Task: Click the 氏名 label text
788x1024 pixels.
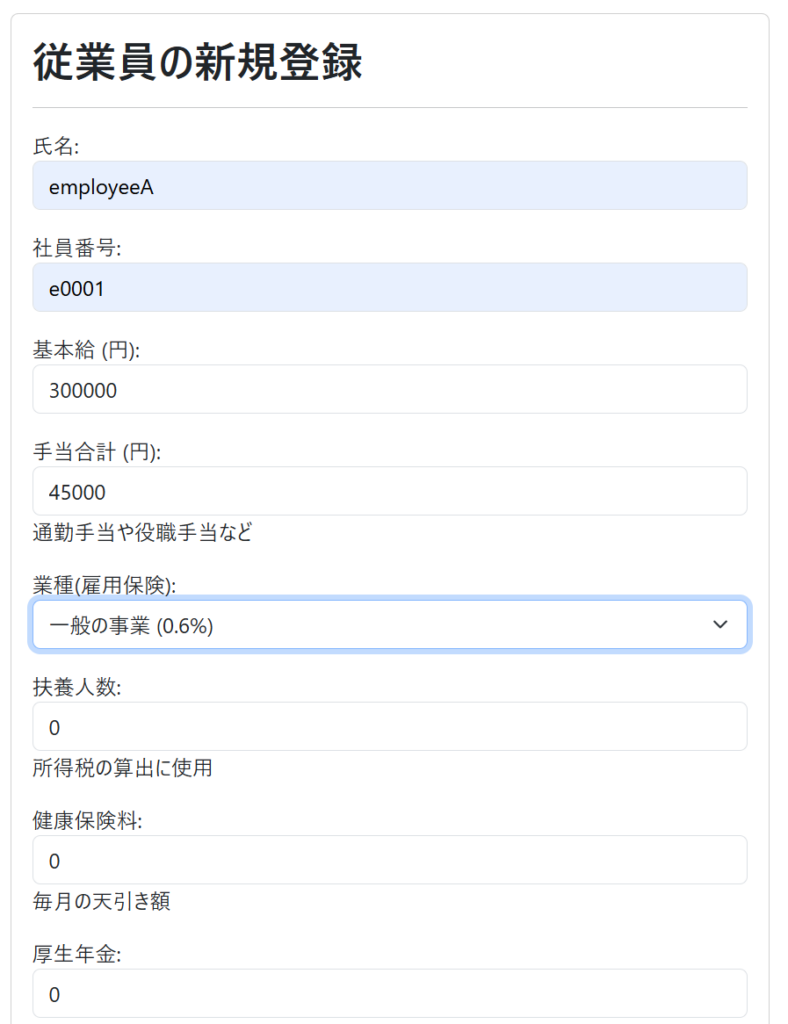Action: pyautogui.click(x=56, y=146)
